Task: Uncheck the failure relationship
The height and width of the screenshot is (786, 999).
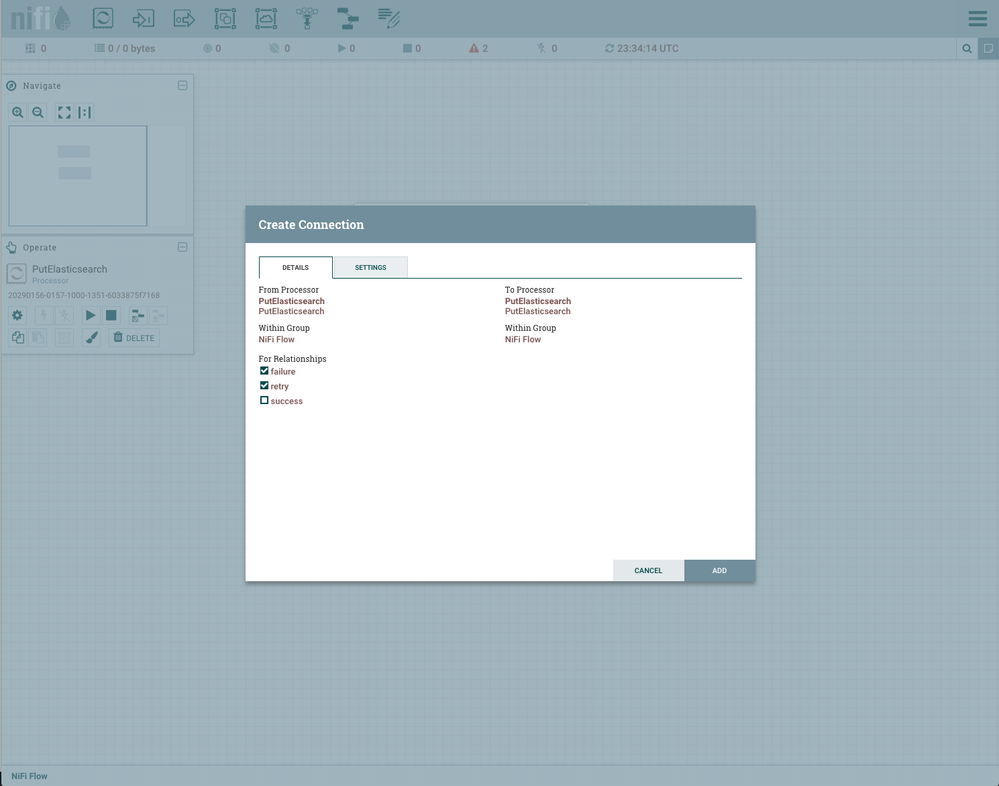Action: click(x=264, y=371)
